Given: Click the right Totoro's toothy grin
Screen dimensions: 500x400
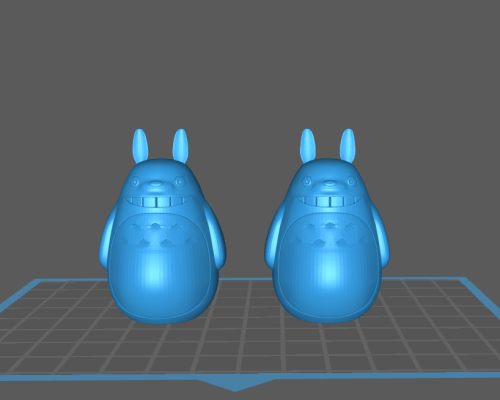Looking at the screenshot, I should (328, 201).
